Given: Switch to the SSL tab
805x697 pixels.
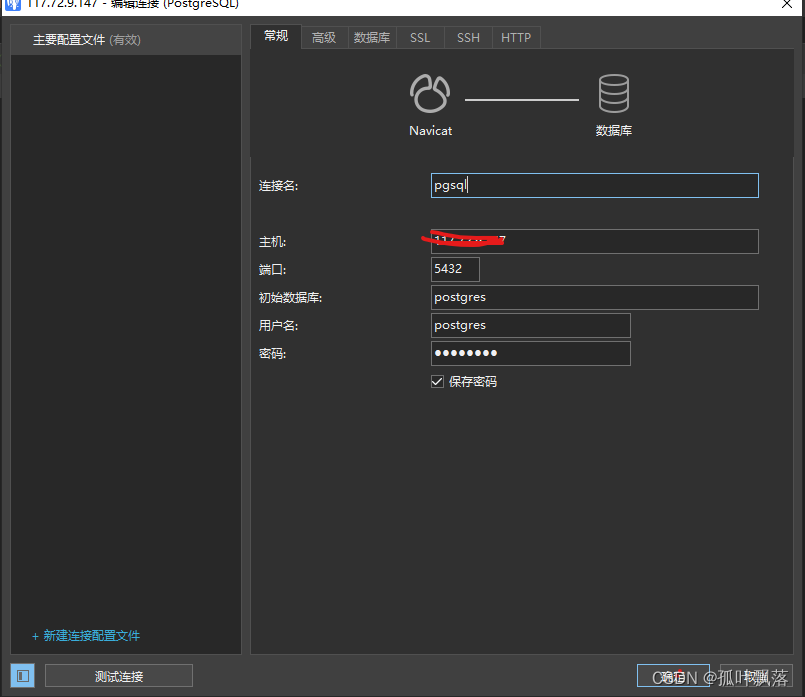Looking at the screenshot, I should point(419,37).
